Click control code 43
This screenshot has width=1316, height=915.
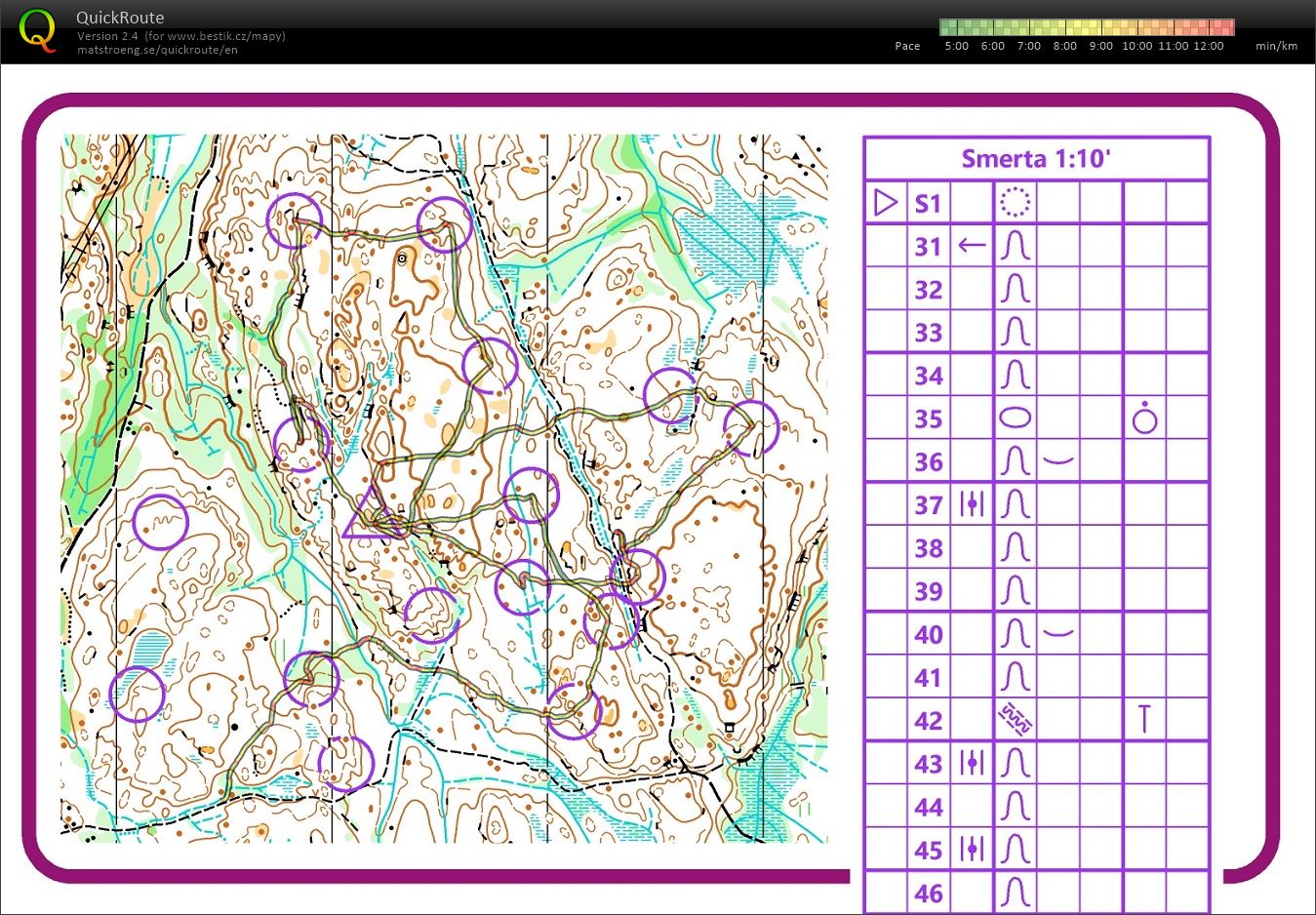click(x=929, y=763)
